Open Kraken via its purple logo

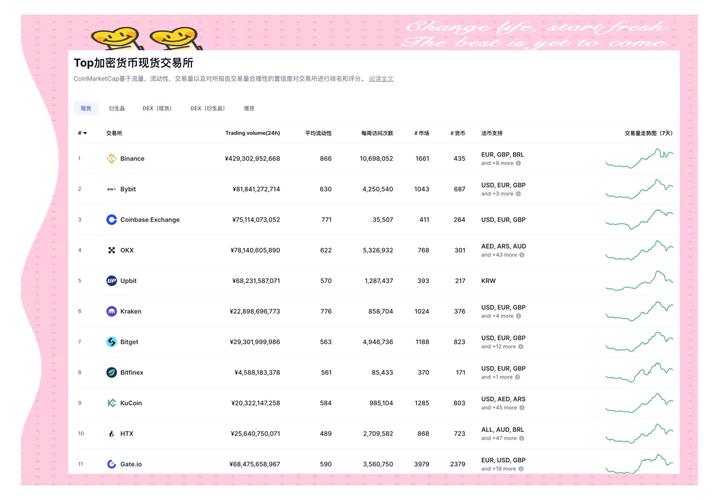tap(111, 311)
